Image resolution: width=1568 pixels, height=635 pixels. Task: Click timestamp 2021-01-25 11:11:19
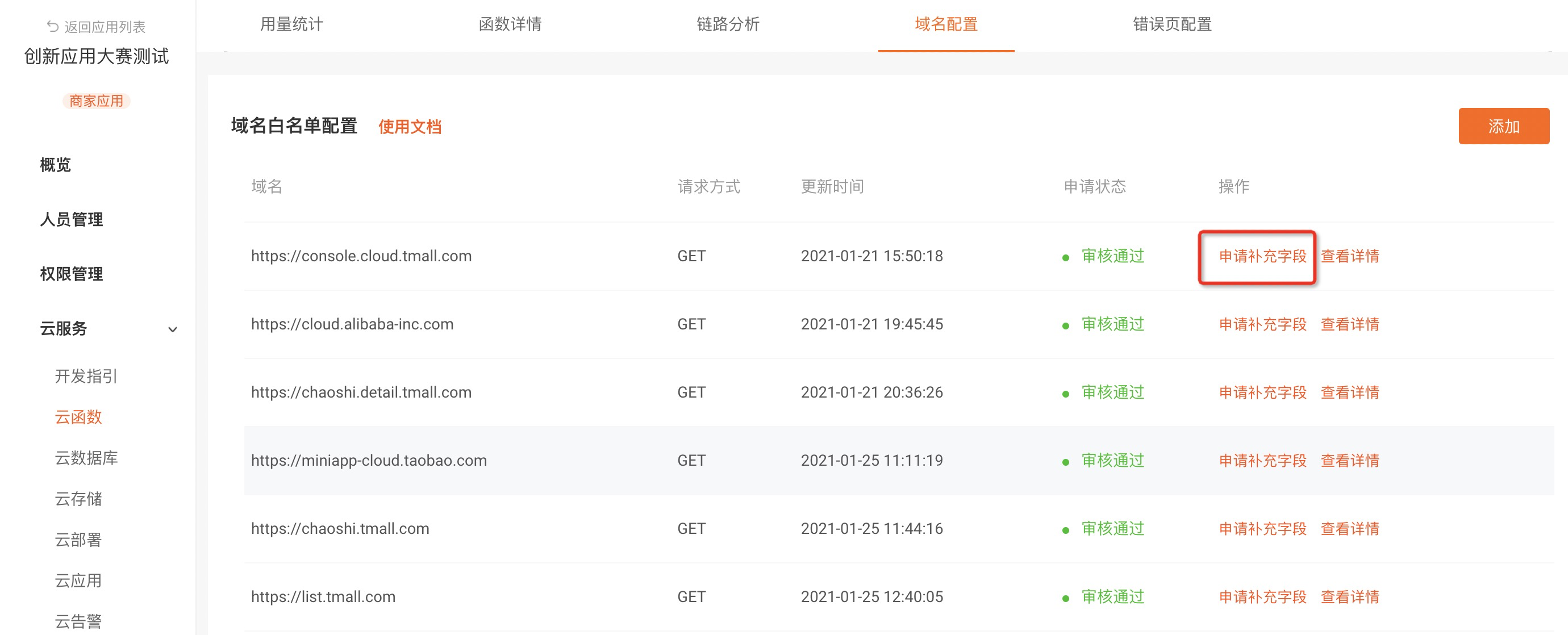pos(871,461)
